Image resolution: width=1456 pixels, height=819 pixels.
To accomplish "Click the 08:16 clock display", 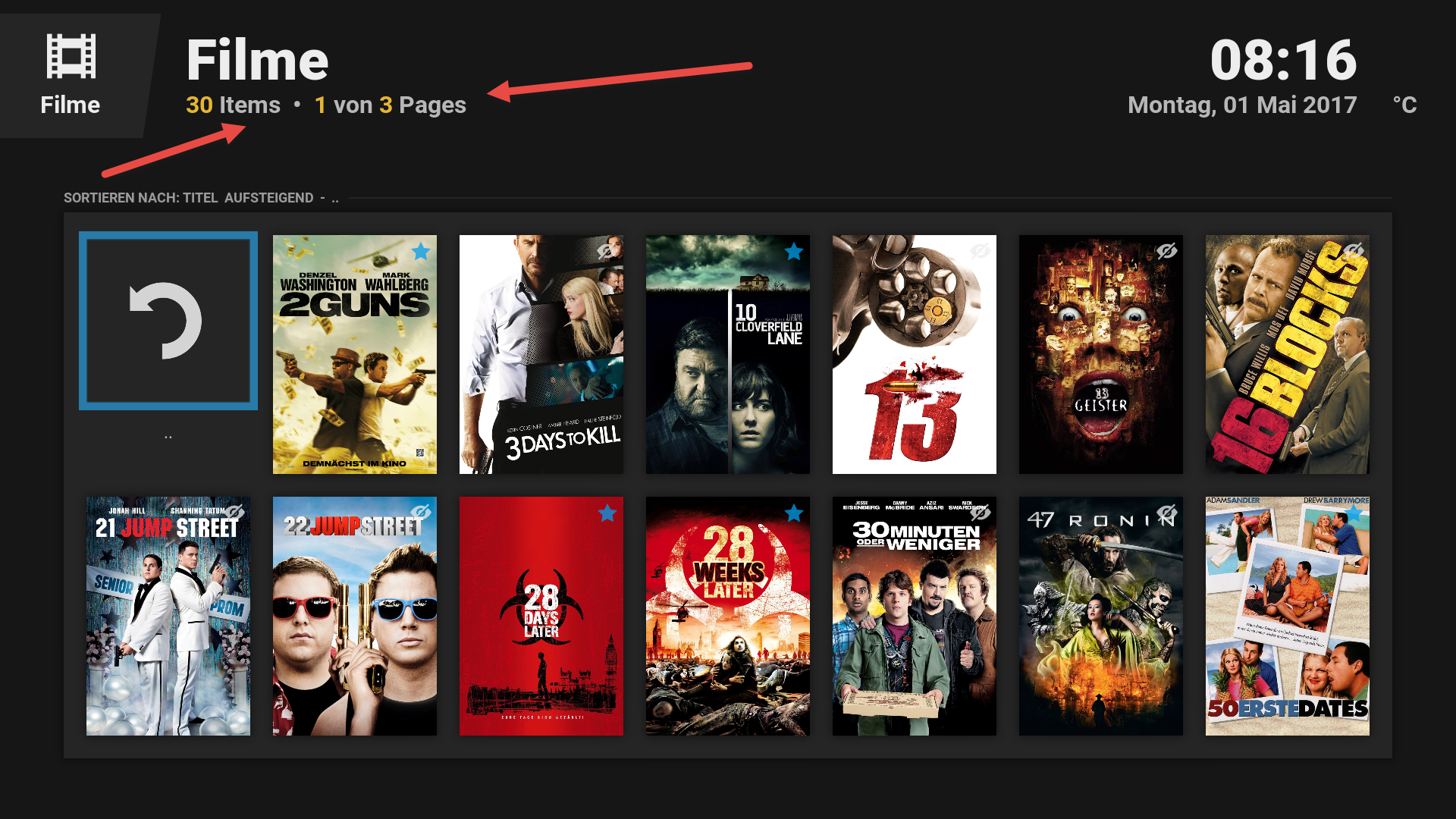I will (x=1283, y=60).
